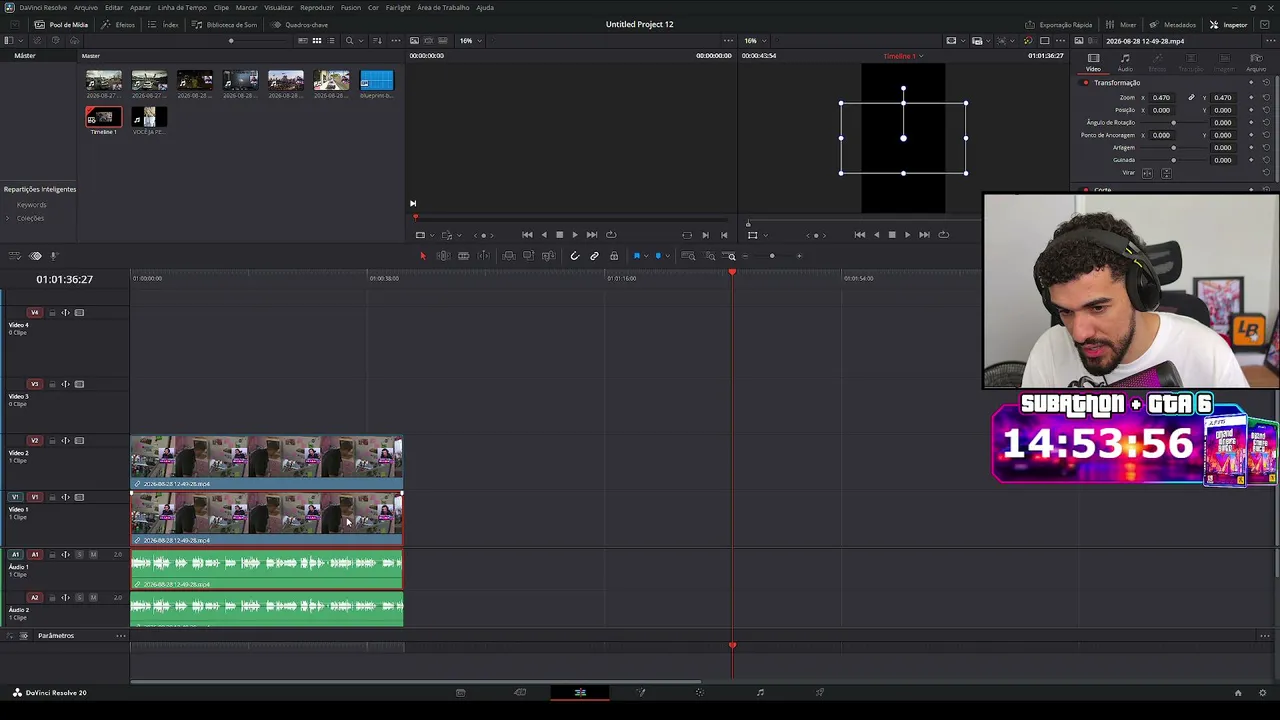Click the timeline zoom-out minus button
Image resolution: width=1280 pixels, height=720 pixels.
[745, 256]
